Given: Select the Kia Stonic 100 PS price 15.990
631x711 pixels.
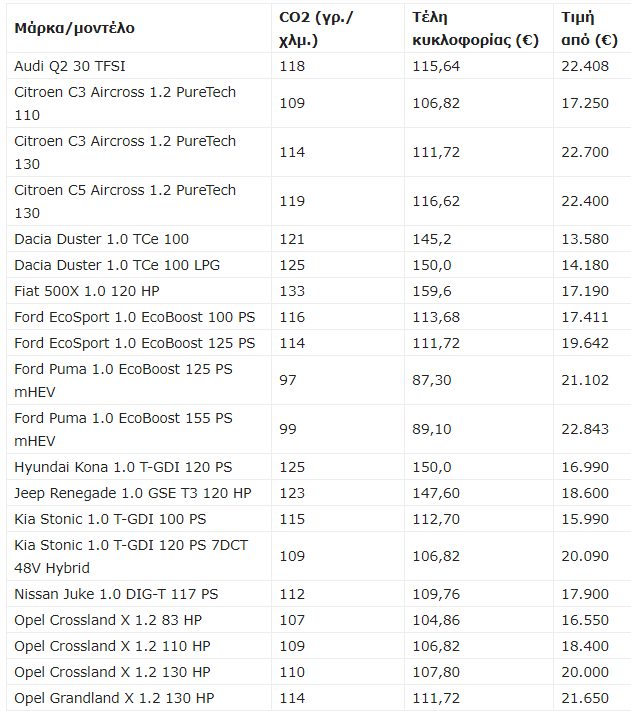Looking at the screenshot, I should click(589, 519).
